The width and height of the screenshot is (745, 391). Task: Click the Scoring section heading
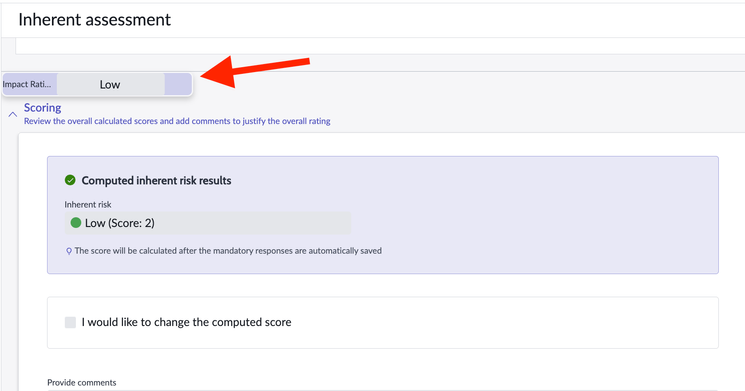point(42,108)
